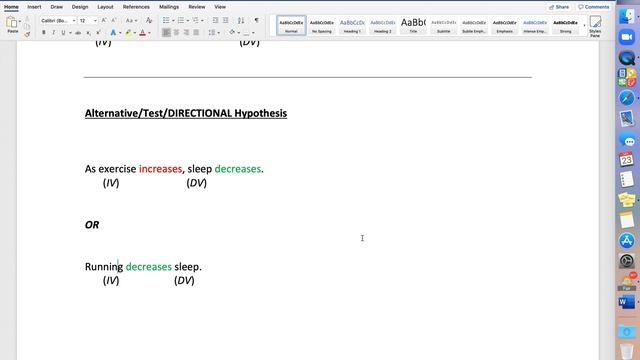Click the Text Effects blue A icon

coord(113,33)
